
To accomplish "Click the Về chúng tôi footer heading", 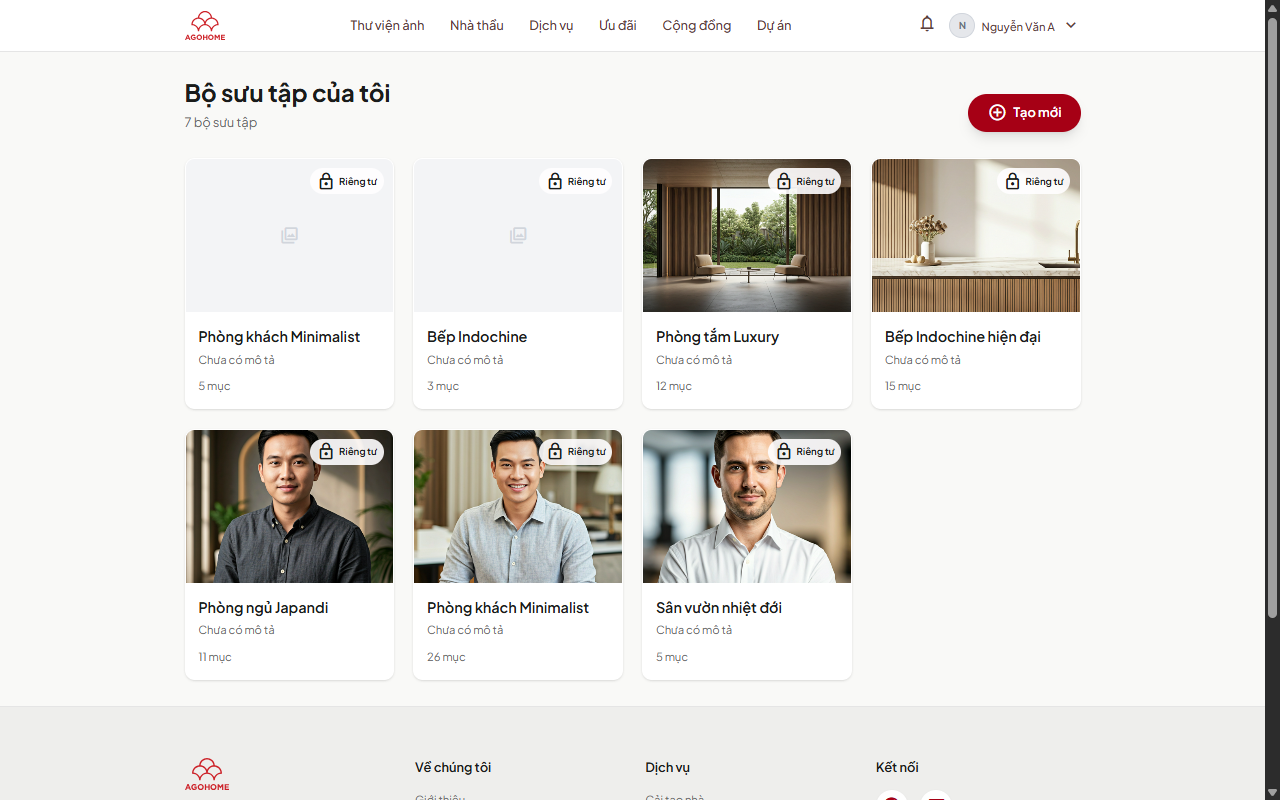I will [x=453, y=768].
